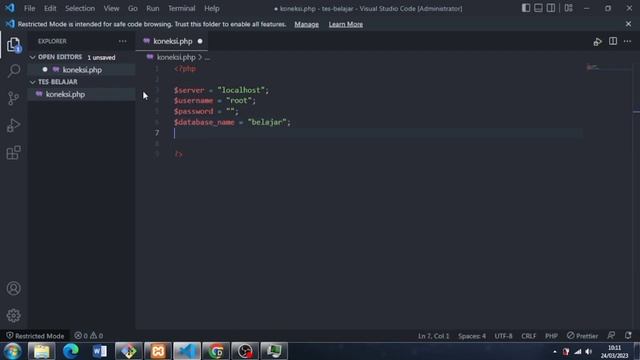Open the View menu
This screenshot has height=360, width=640.
(x=111, y=8)
